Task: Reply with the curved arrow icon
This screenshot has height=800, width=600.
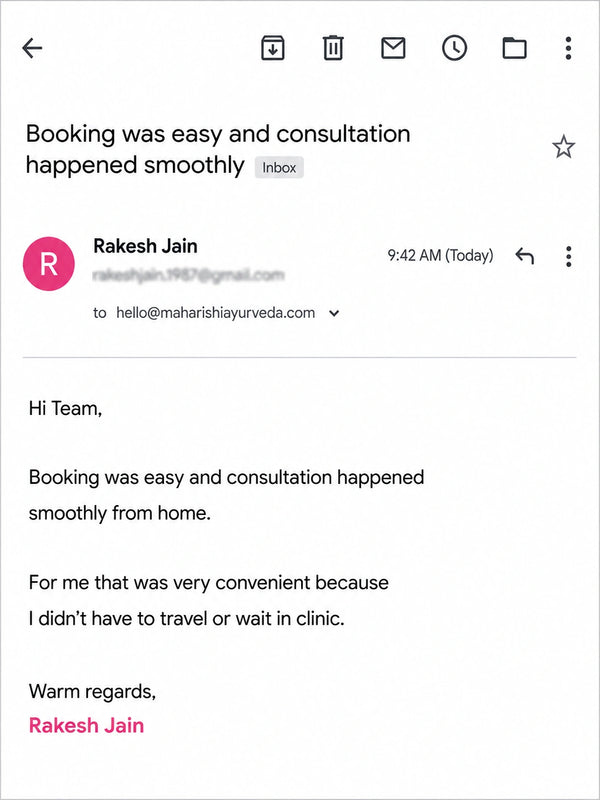Action: (x=524, y=255)
